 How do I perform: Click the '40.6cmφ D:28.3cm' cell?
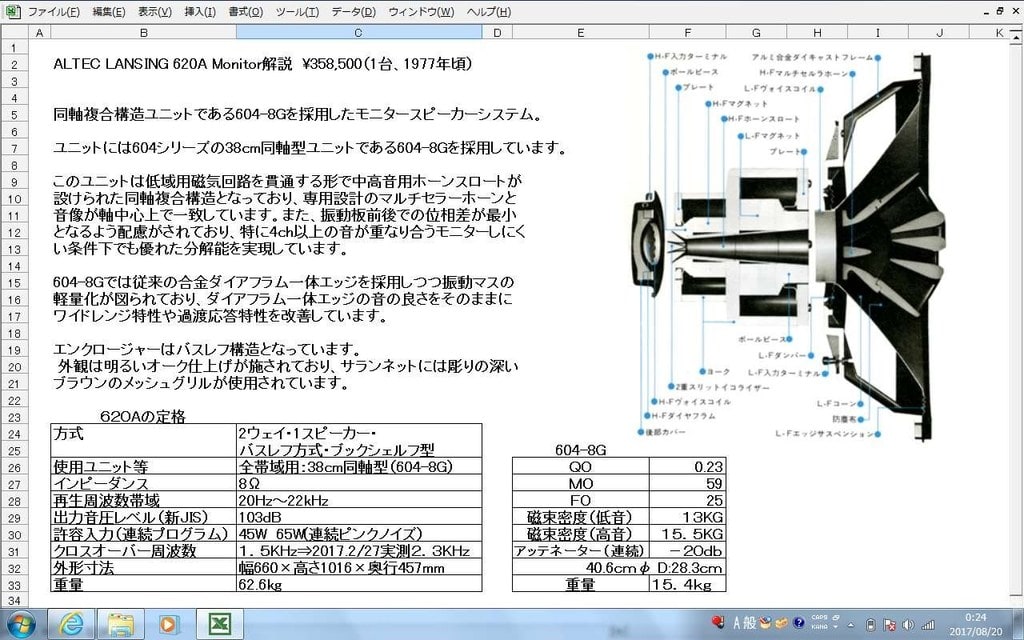[619, 568]
